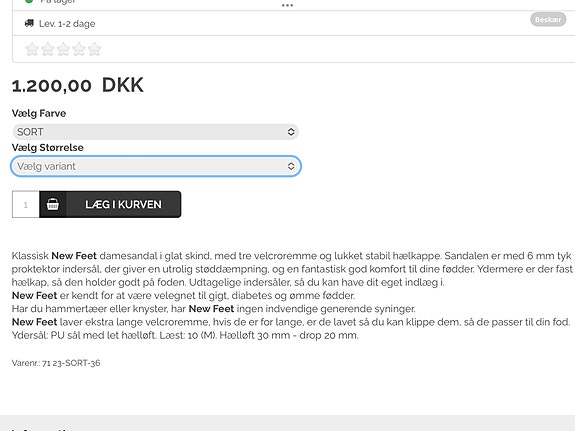Click the Varenr. 71 23-SORT-36 text
575x431 pixels.
click(x=56, y=363)
